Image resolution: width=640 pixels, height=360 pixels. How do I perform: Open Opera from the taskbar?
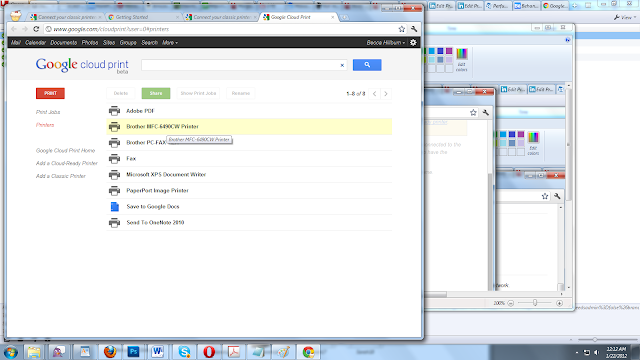209,351
